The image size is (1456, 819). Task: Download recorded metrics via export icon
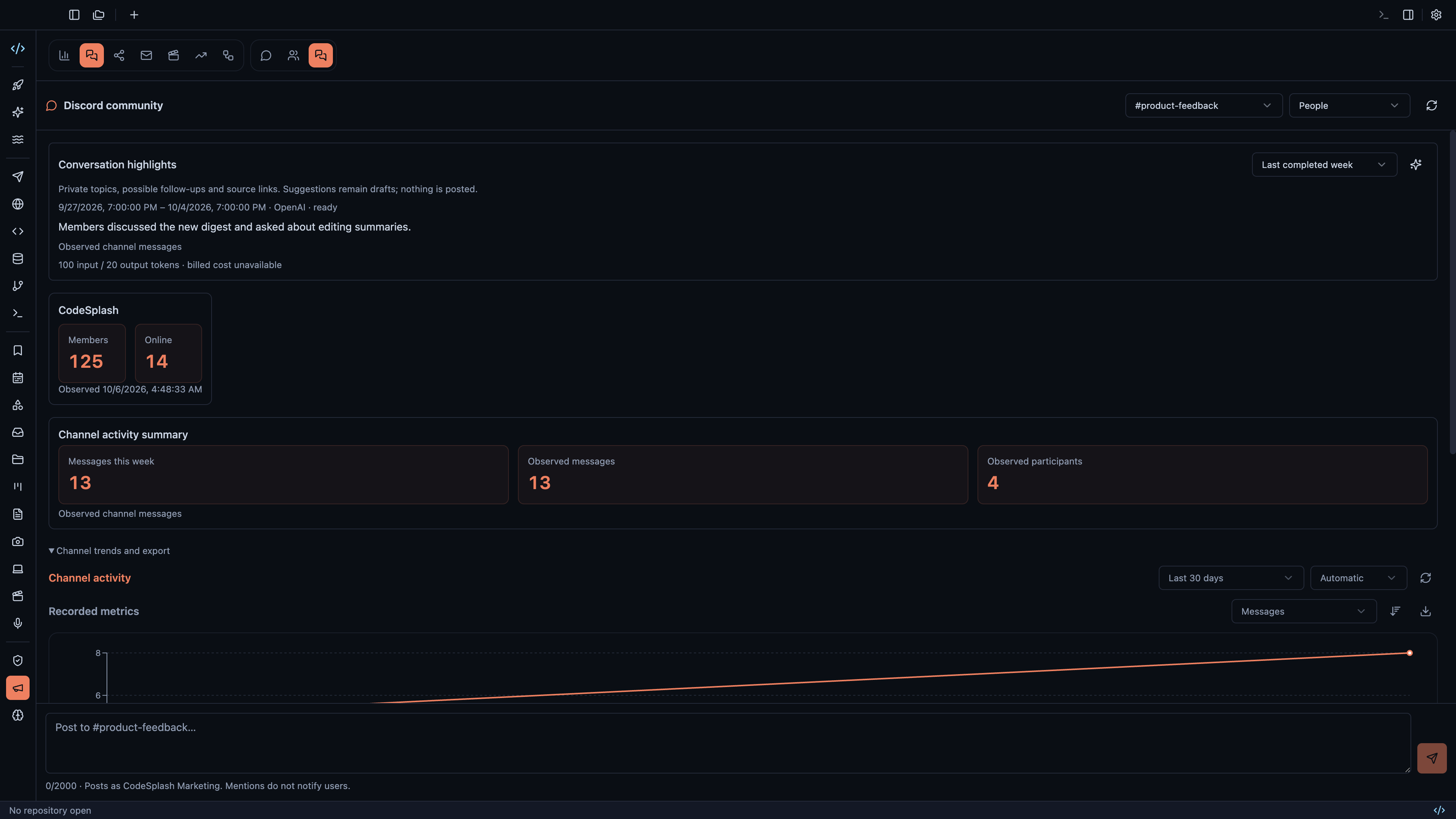tap(1426, 611)
